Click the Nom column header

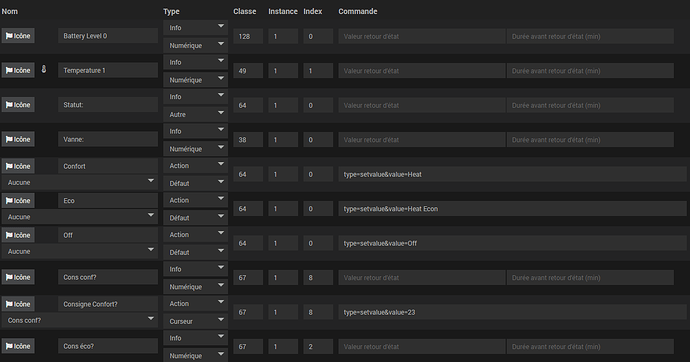[x=10, y=11]
